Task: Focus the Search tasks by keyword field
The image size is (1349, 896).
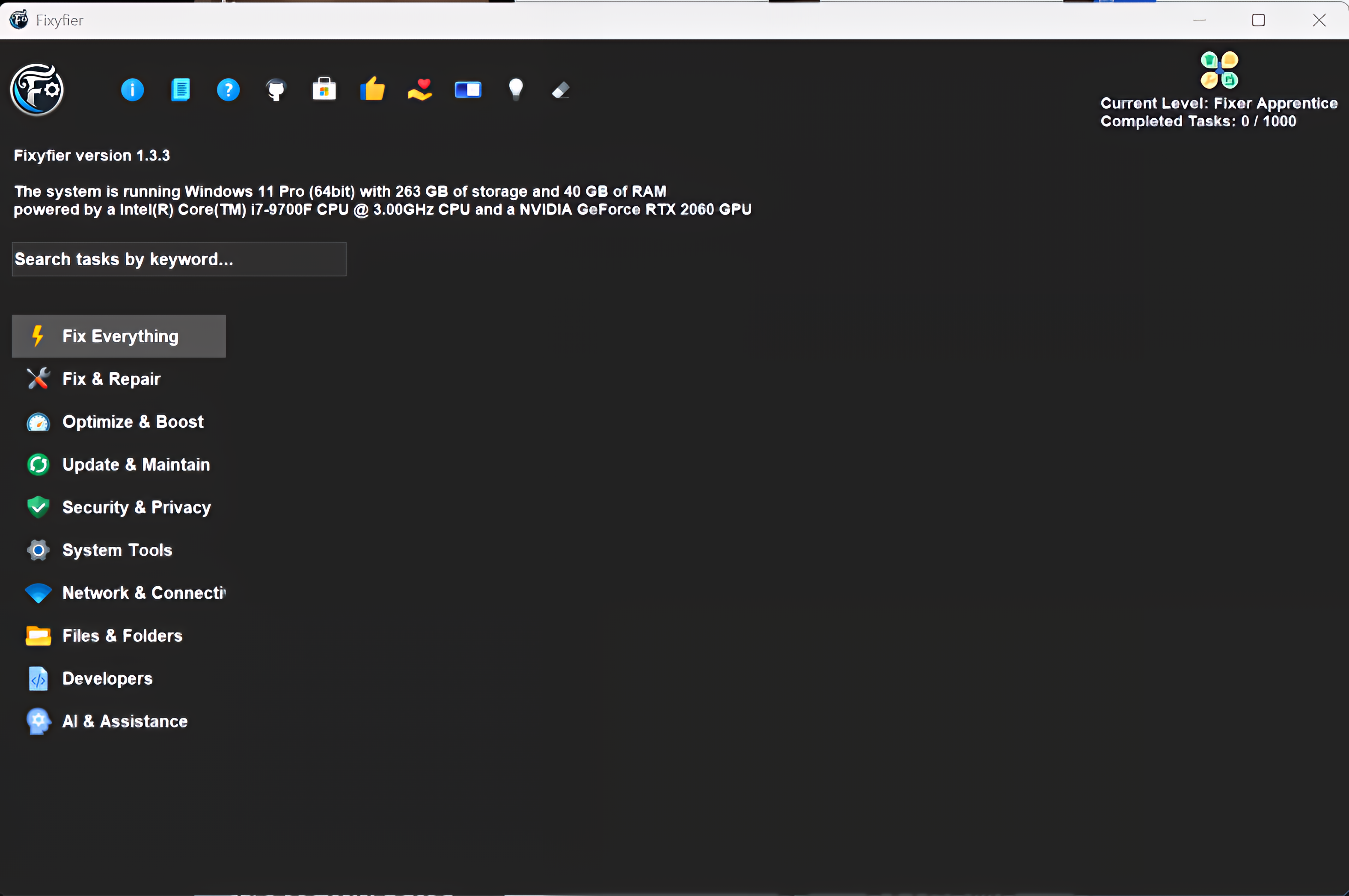Action: pos(179,259)
